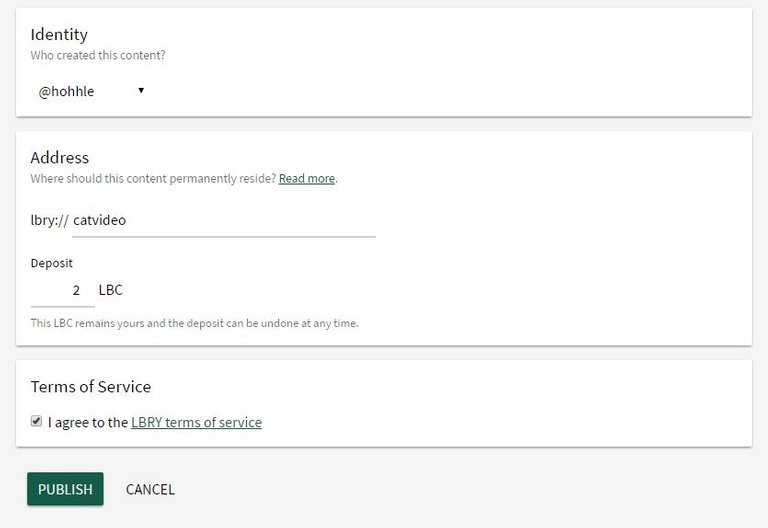Image resolution: width=768 pixels, height=528 pixels.
Task: Toggle the terms of service agreement checkbox
Action: [x=37, y=422]
